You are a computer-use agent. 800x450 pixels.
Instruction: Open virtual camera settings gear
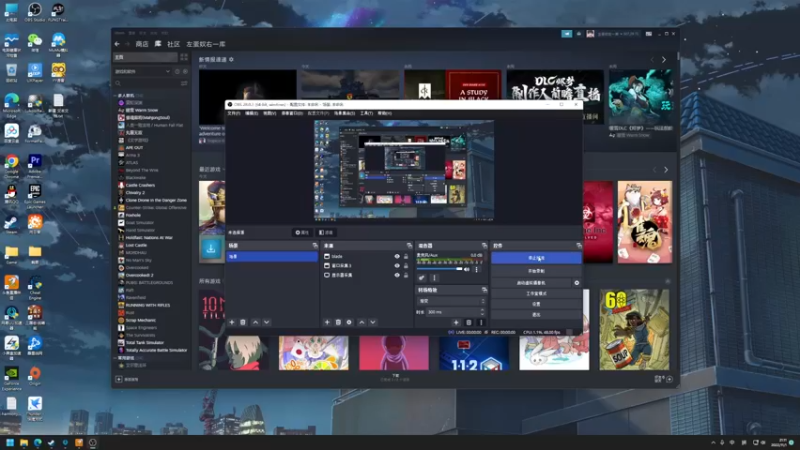click(x=577, y=283)
